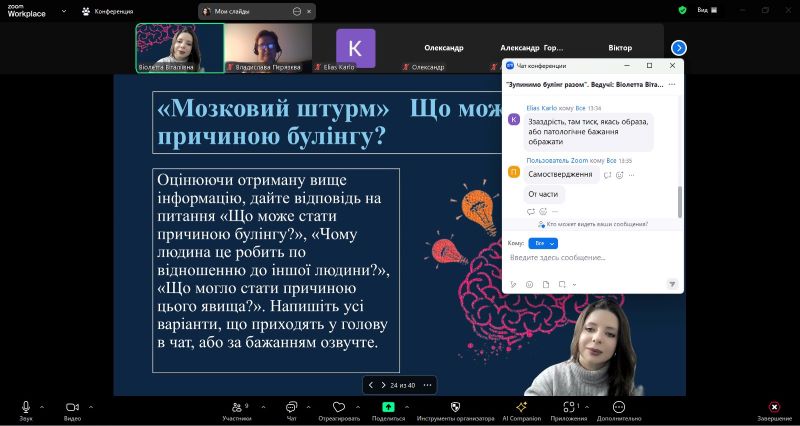Screen dimensions: 800x426
Task: Open the Участники participants panel
Action: click(237, 410)
